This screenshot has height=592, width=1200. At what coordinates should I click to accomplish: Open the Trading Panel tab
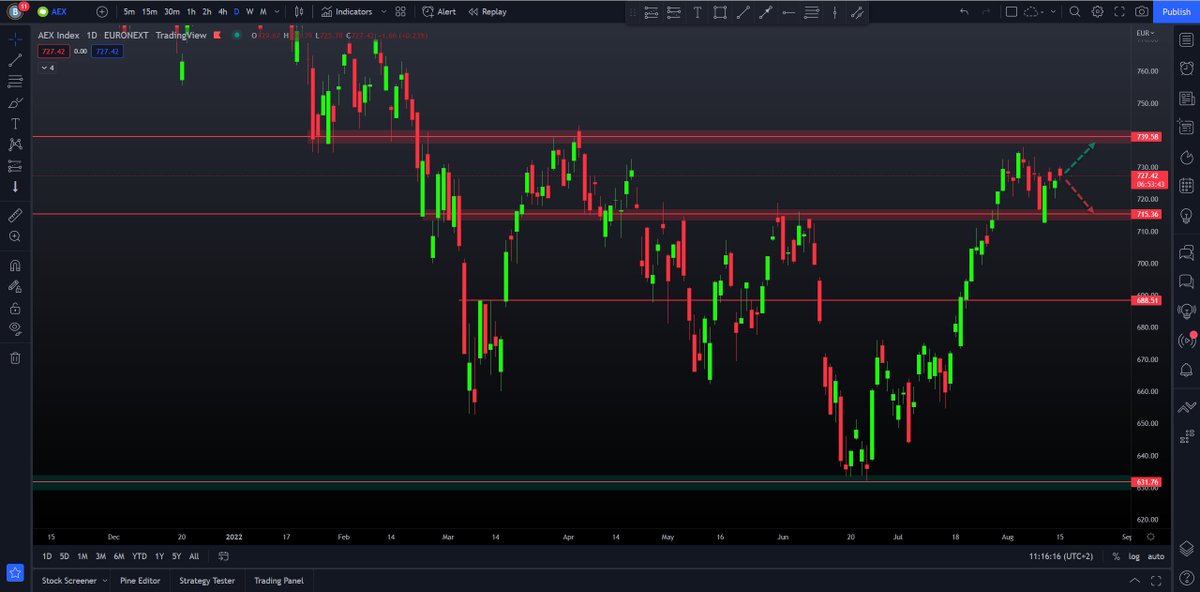tap(278, 580)
